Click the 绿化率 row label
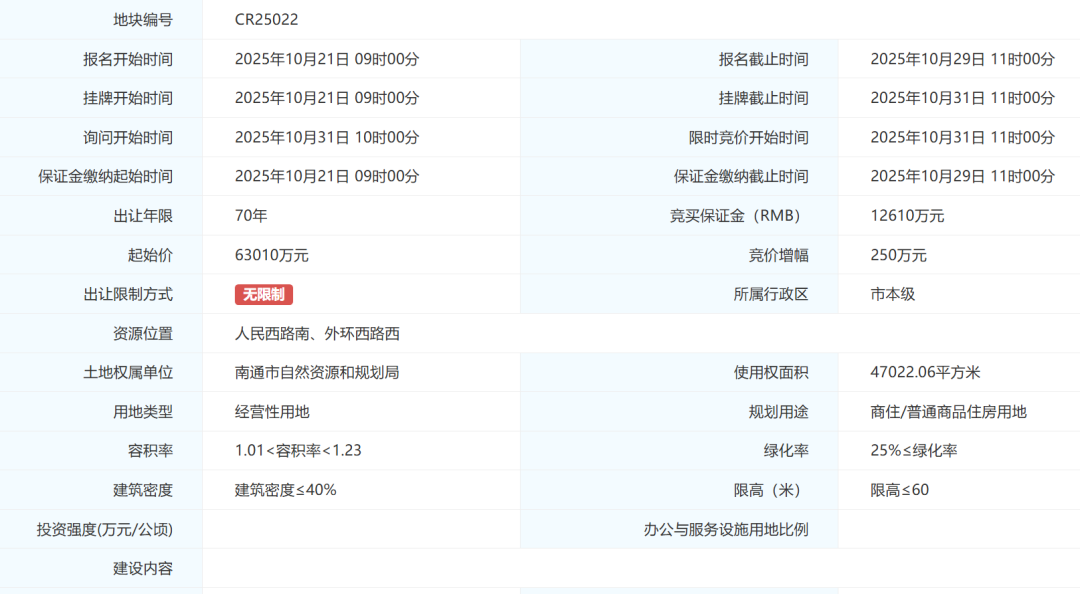This screenshot has height=594, width=1080. click(786, 451)
